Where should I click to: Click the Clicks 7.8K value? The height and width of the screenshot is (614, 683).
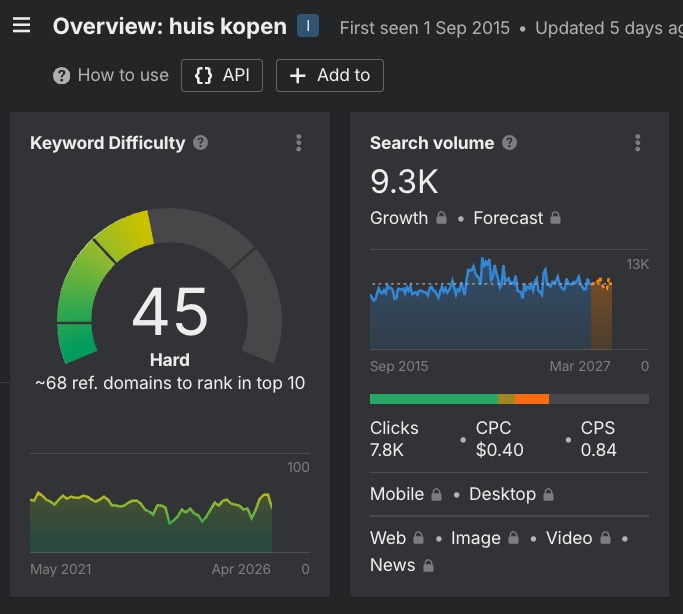click(387, 450)
